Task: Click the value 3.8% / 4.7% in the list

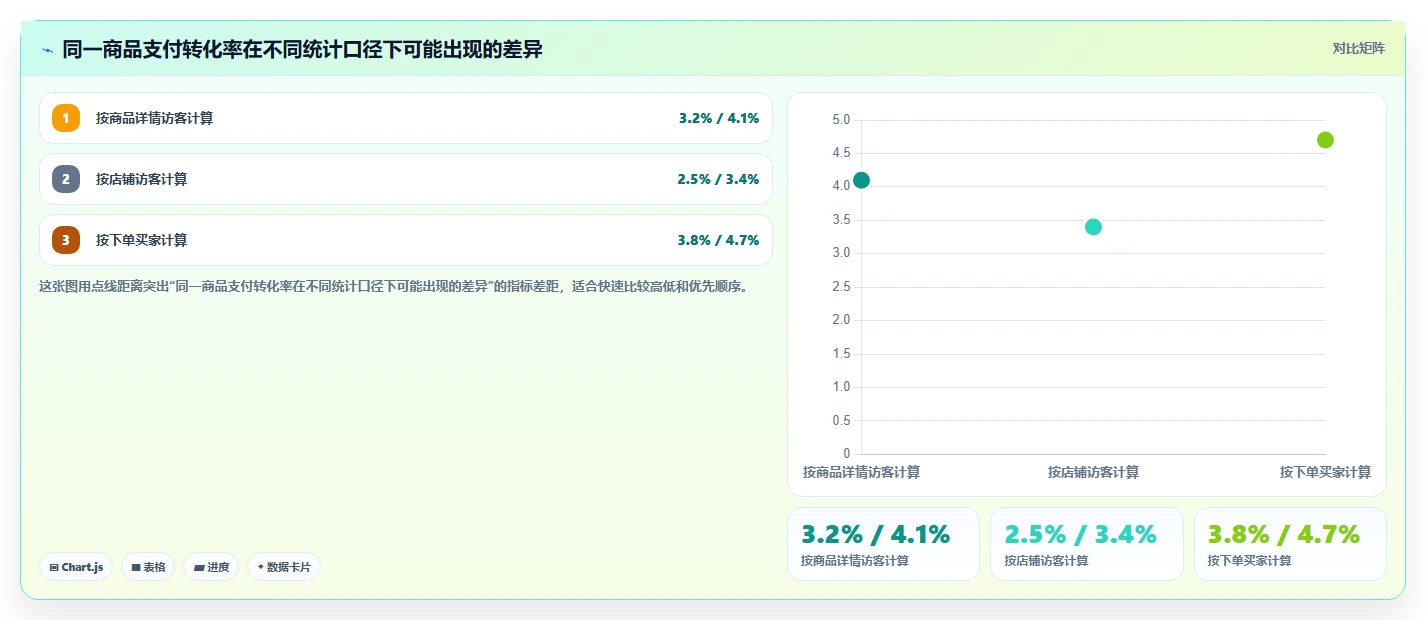Action: [x=718, y=240]
